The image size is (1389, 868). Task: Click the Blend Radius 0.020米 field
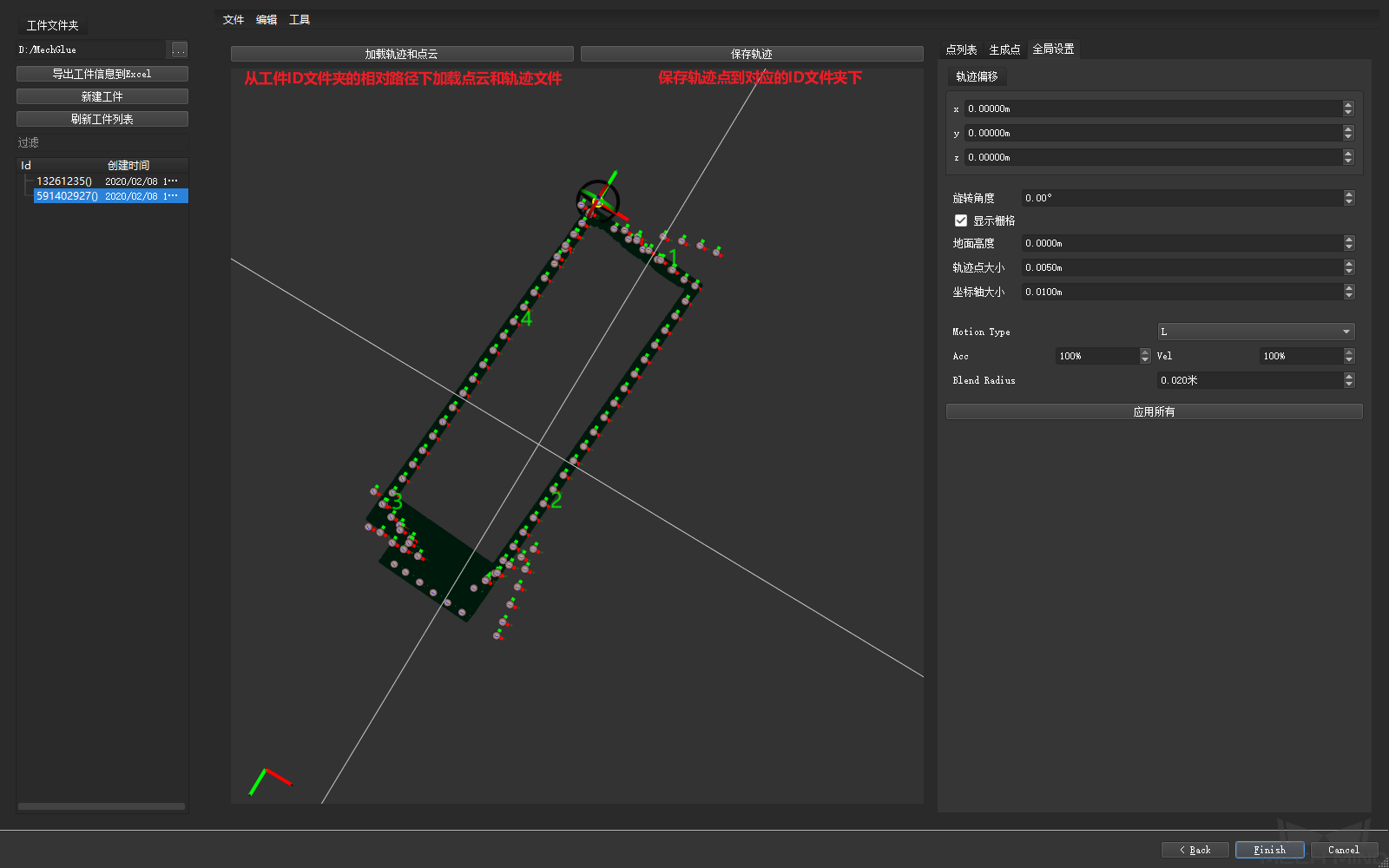1250,380
